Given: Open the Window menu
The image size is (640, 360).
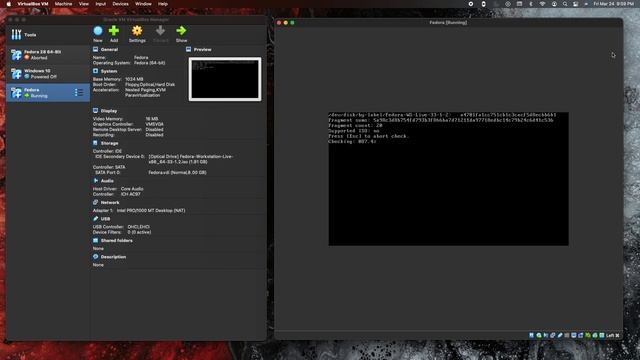Looking at the screenshot, I should click(143, 4).
